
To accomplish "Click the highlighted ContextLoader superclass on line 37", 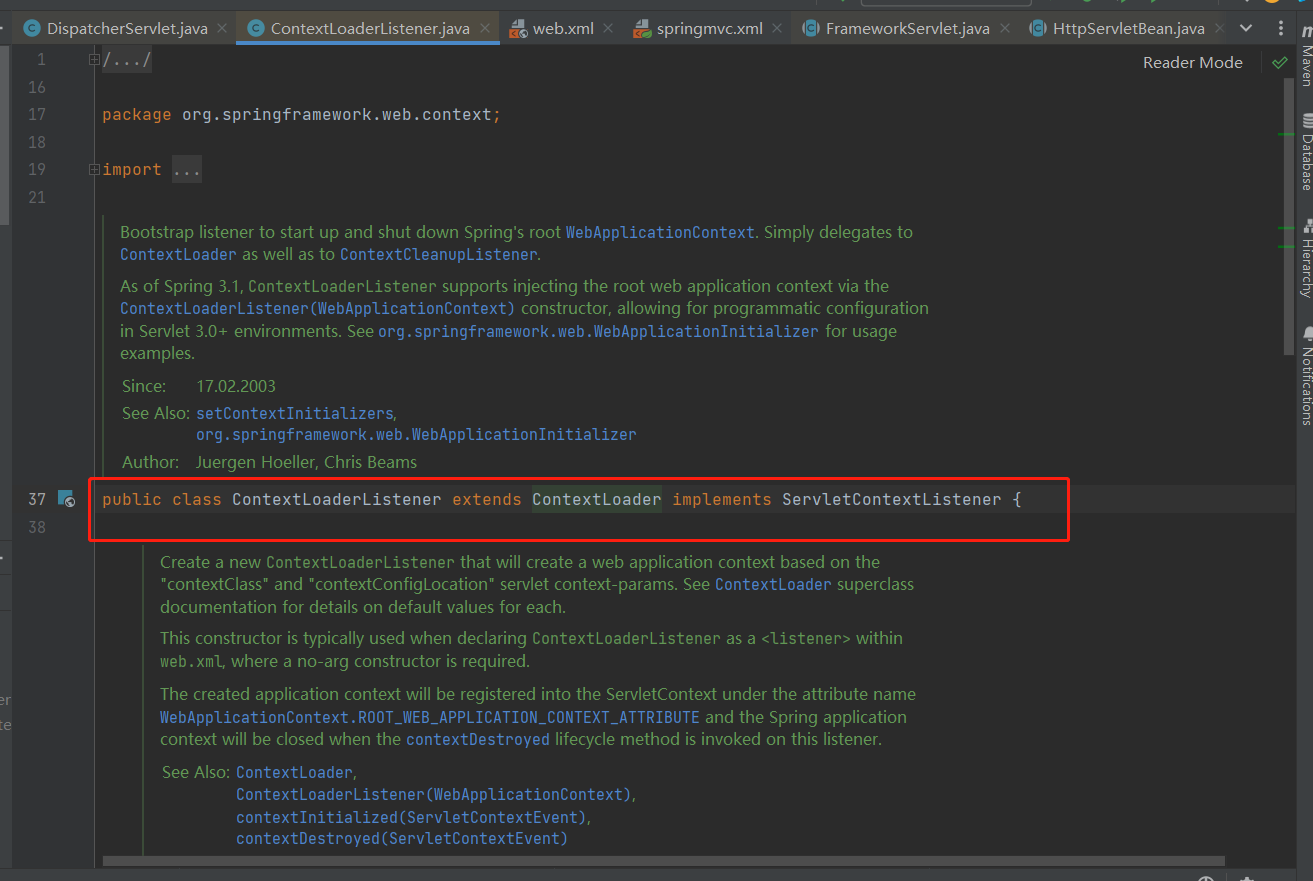I will (596, 499).
